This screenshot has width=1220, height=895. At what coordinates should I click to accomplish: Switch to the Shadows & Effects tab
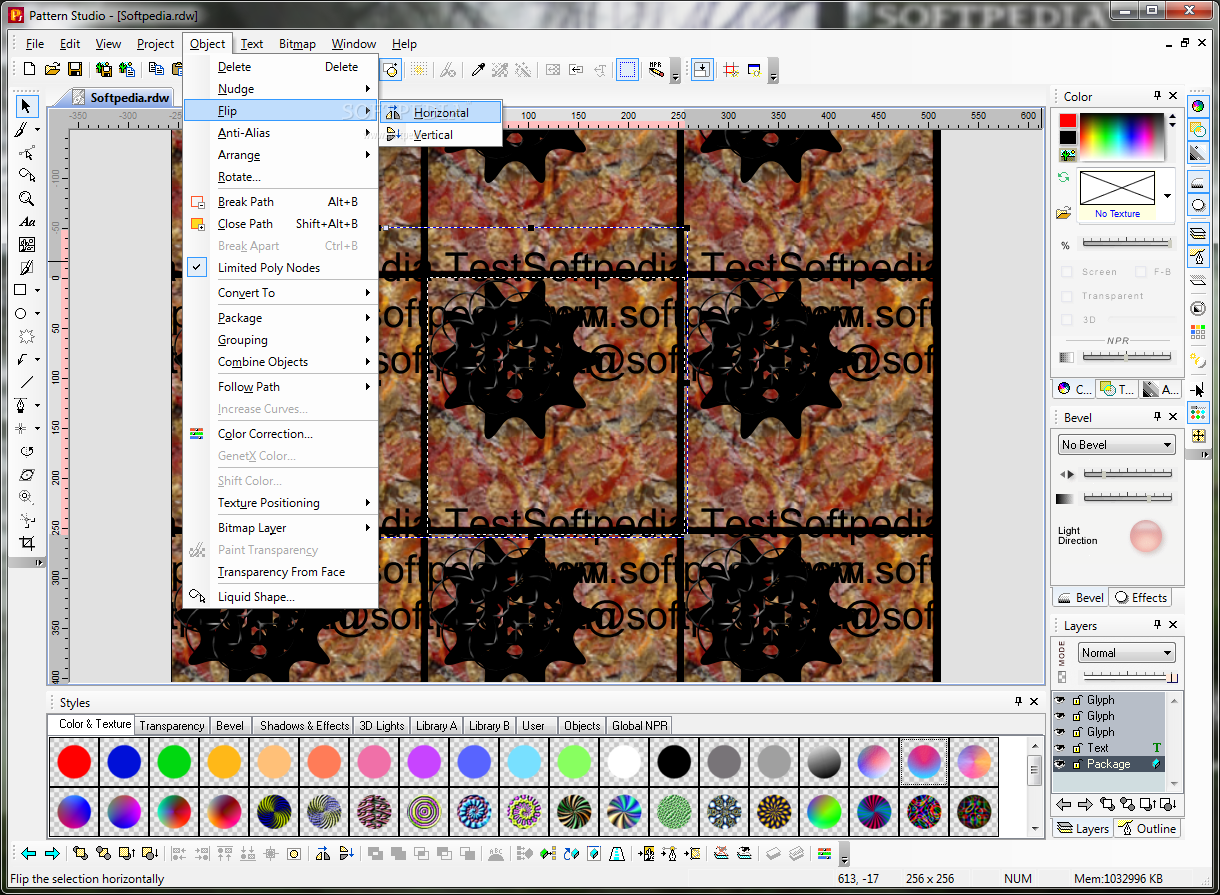(x=304, y=726)
